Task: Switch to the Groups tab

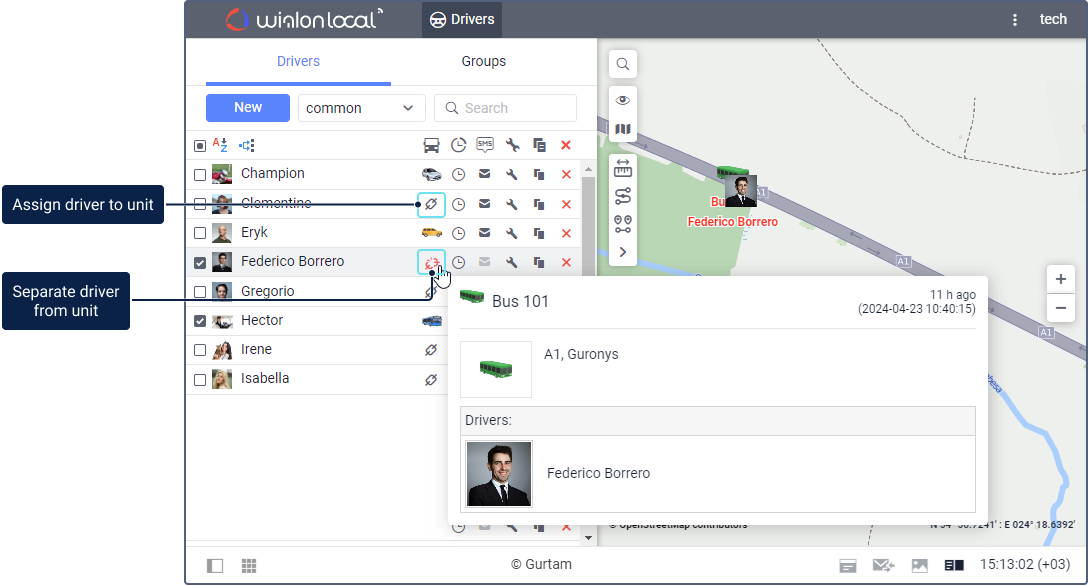Action: click(x=483, y=61)
